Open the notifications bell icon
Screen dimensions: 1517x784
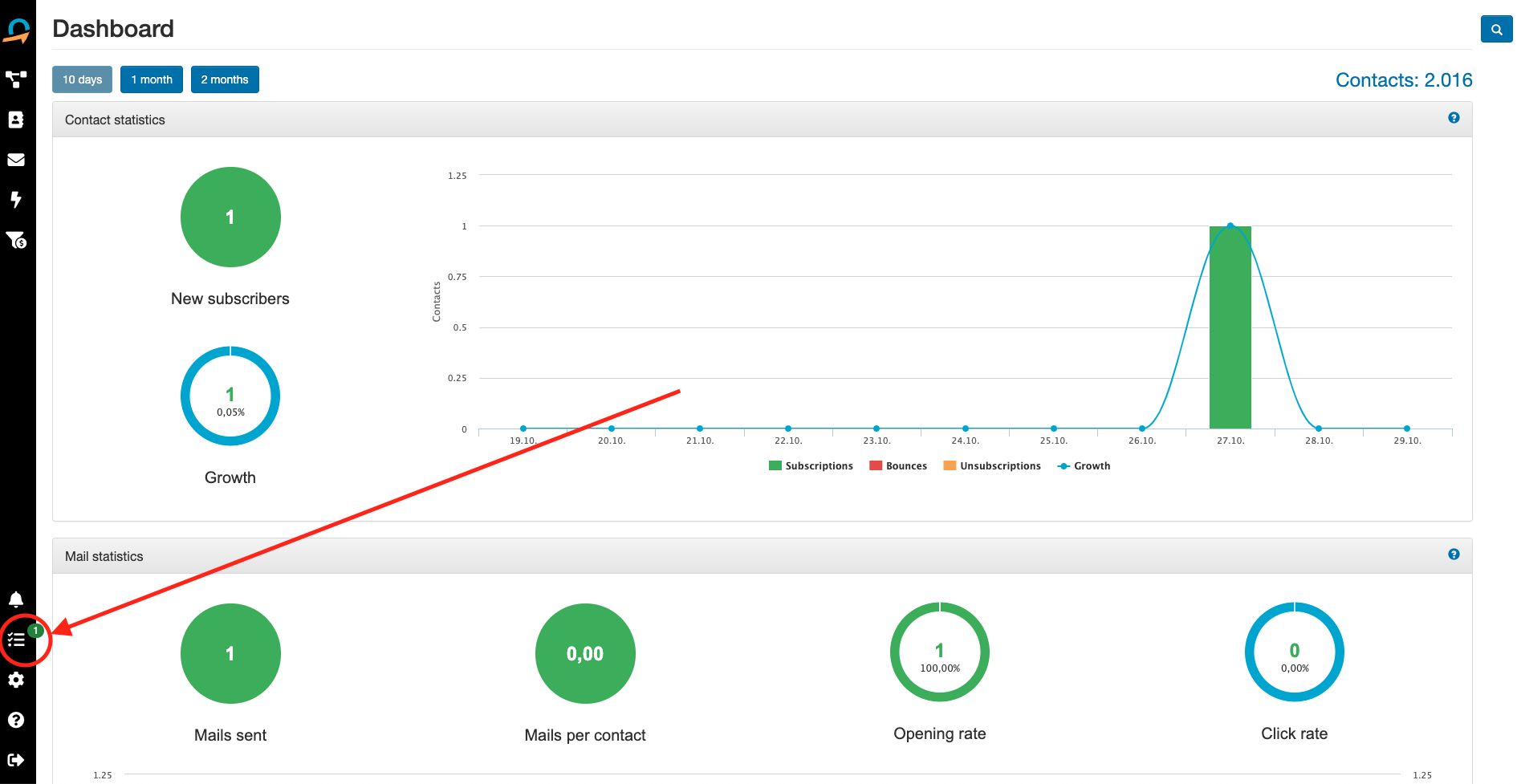tap(16, 599)
